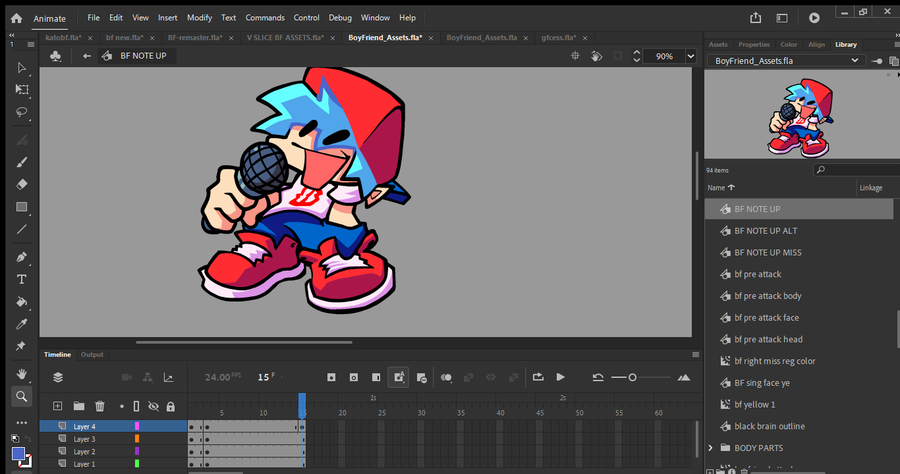
Task: Select the Eyedropper tool
Action: pos(21,324)
